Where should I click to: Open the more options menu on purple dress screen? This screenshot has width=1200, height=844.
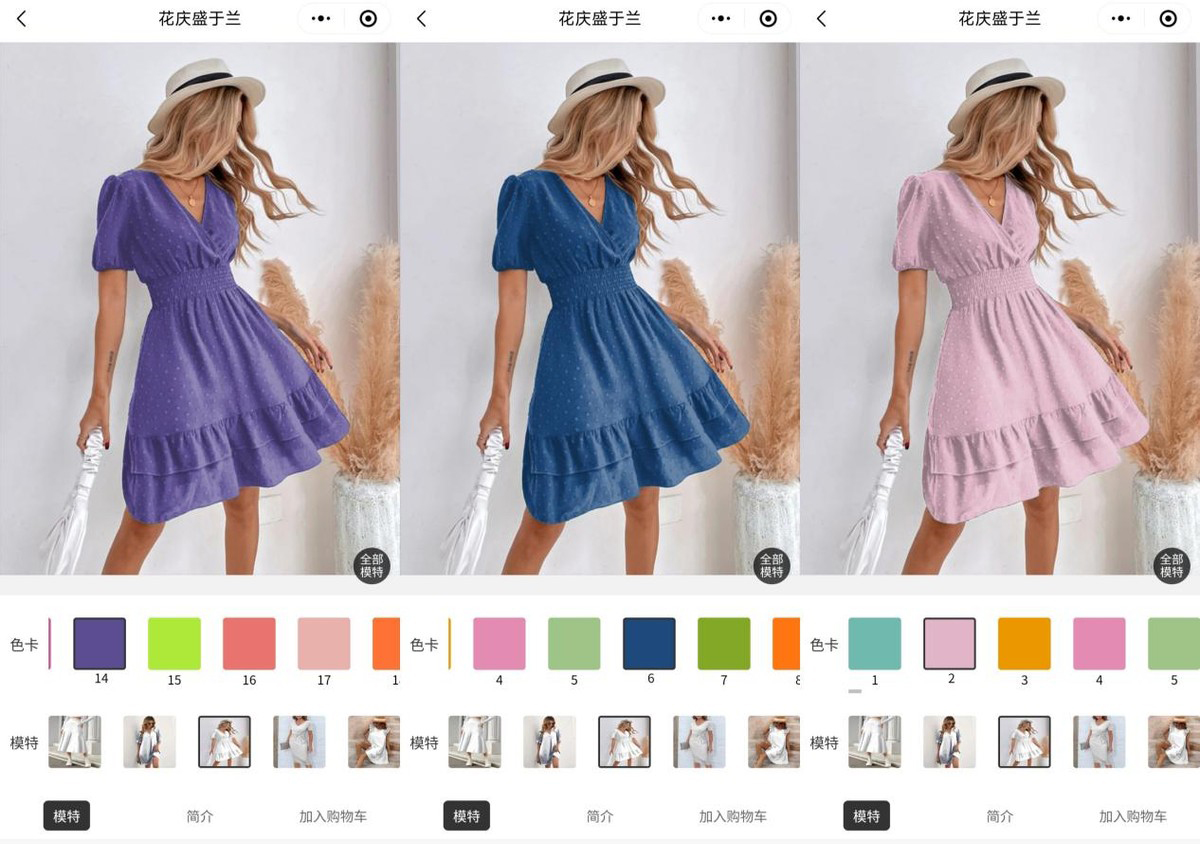[321, 19]
